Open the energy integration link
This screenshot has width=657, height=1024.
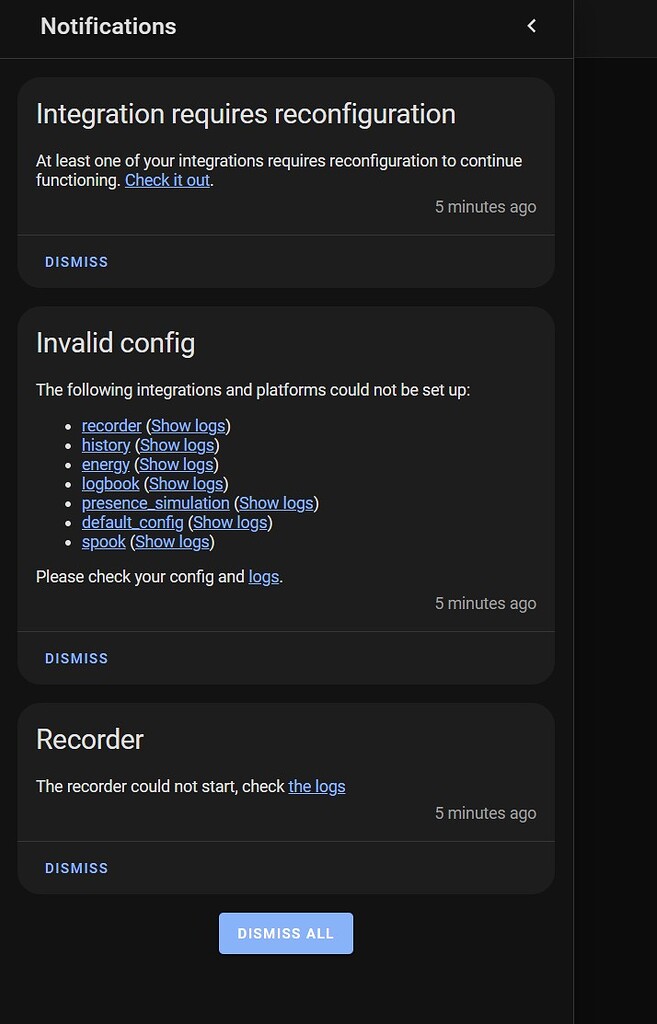pyautogui.click(x=105, y=464)
